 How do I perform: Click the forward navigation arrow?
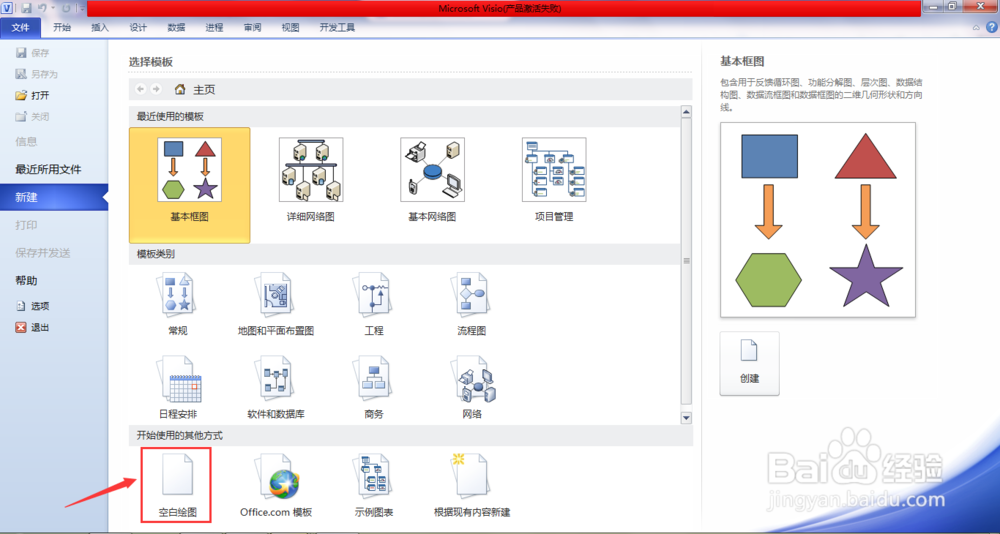click(x=156, y=89)
